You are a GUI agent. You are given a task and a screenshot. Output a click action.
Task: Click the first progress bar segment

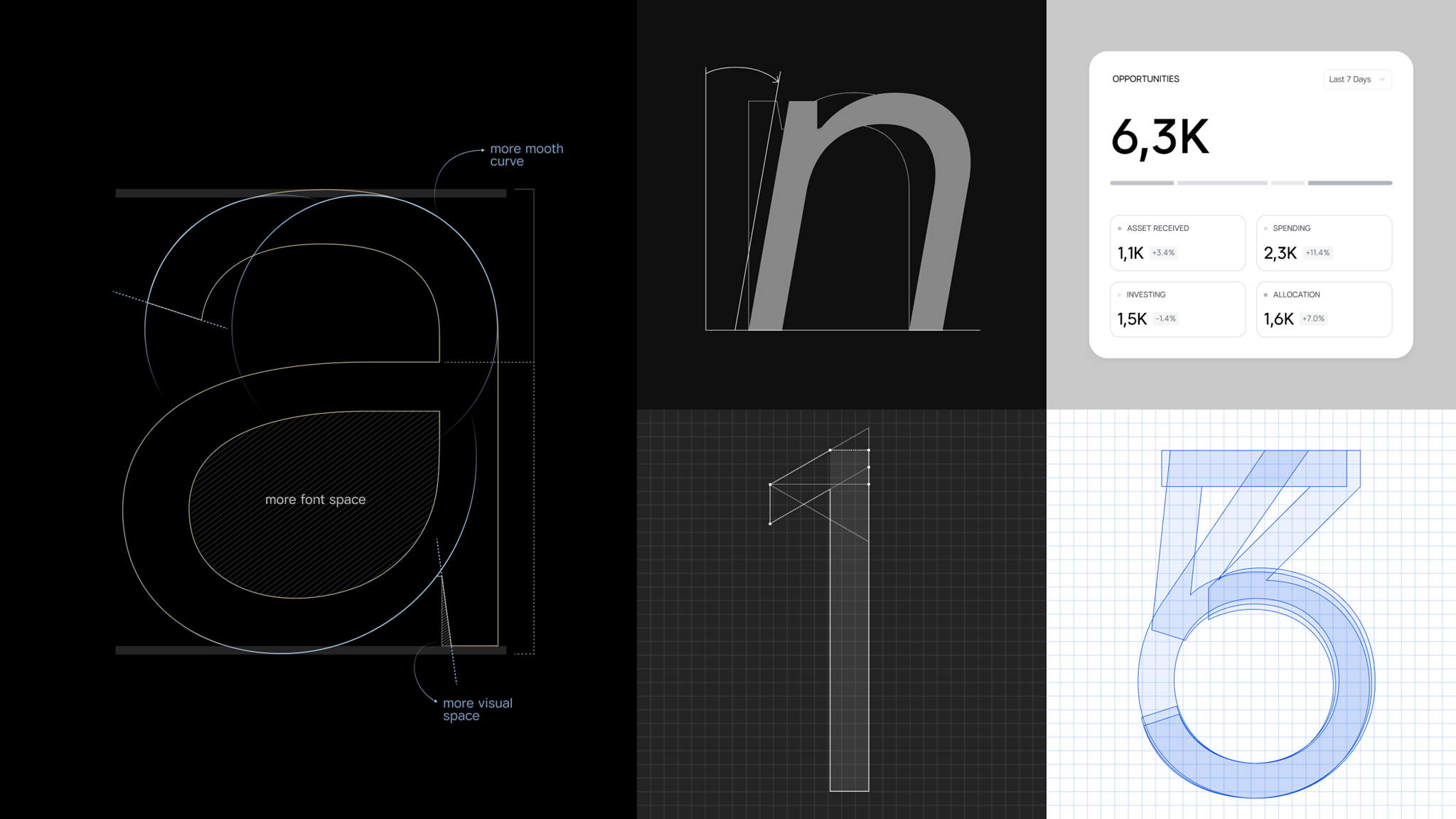click(1142, 183)
